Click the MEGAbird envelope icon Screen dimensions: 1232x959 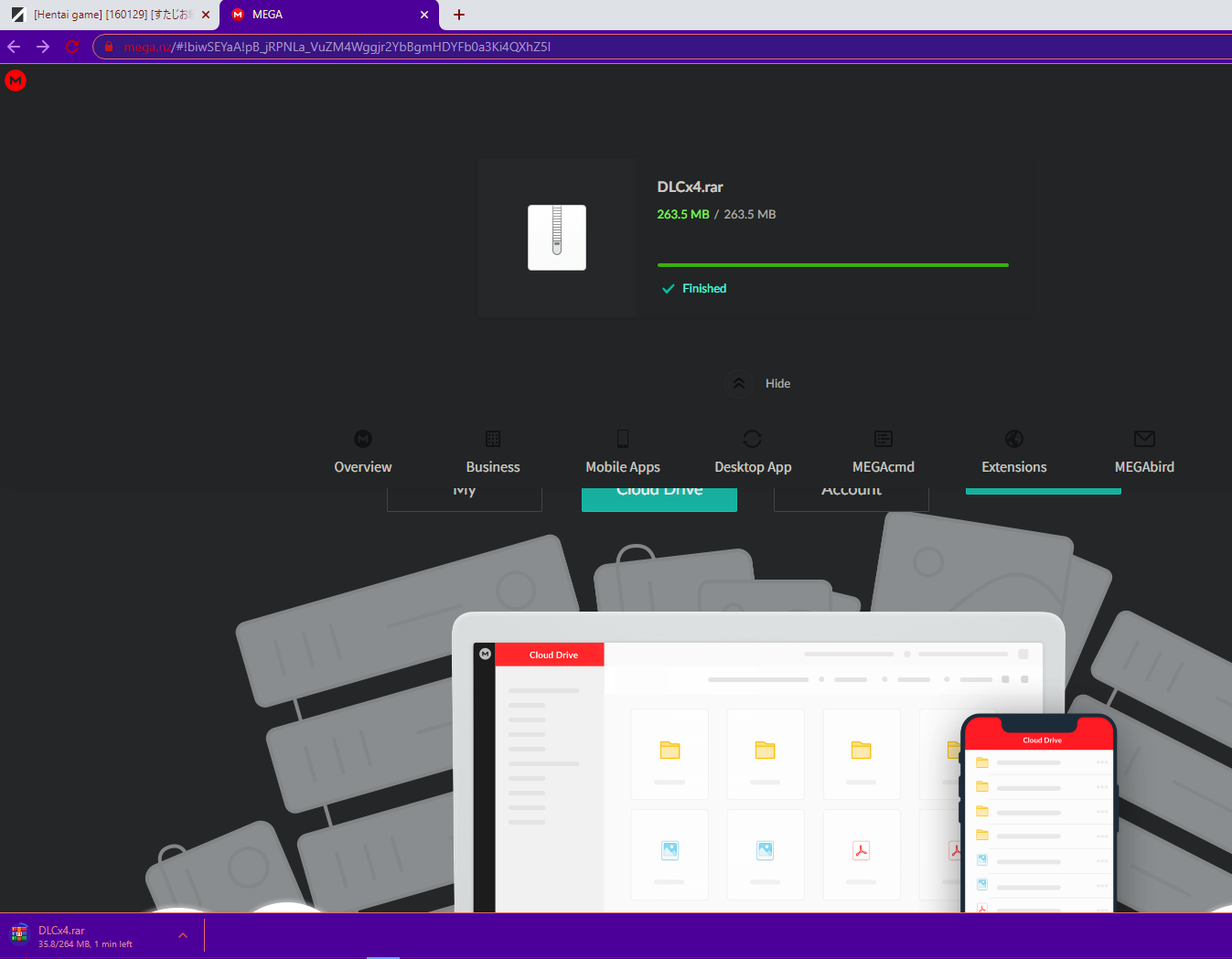tap(1144, 439)
